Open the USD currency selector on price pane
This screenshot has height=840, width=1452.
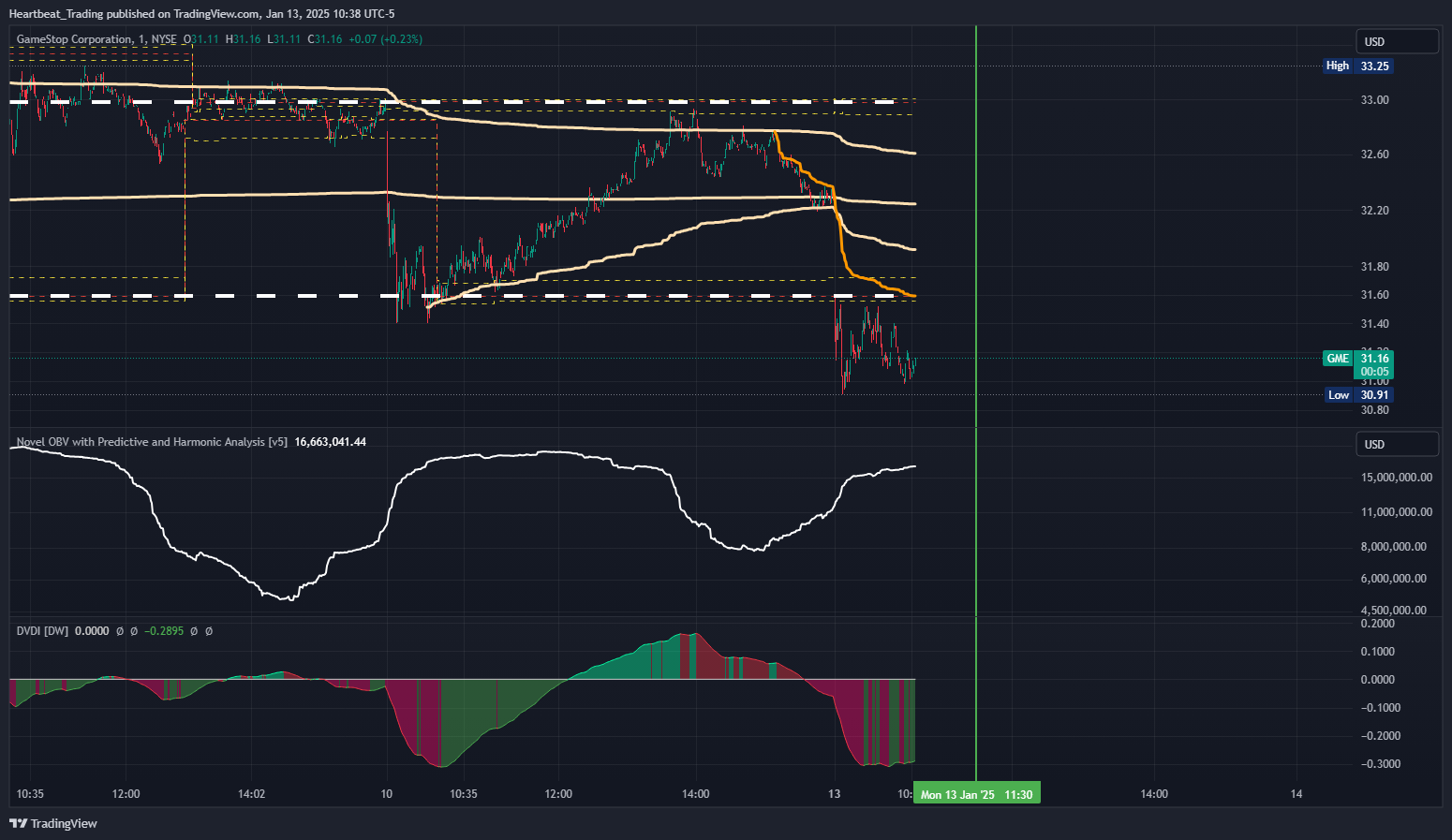point(1397,41)
